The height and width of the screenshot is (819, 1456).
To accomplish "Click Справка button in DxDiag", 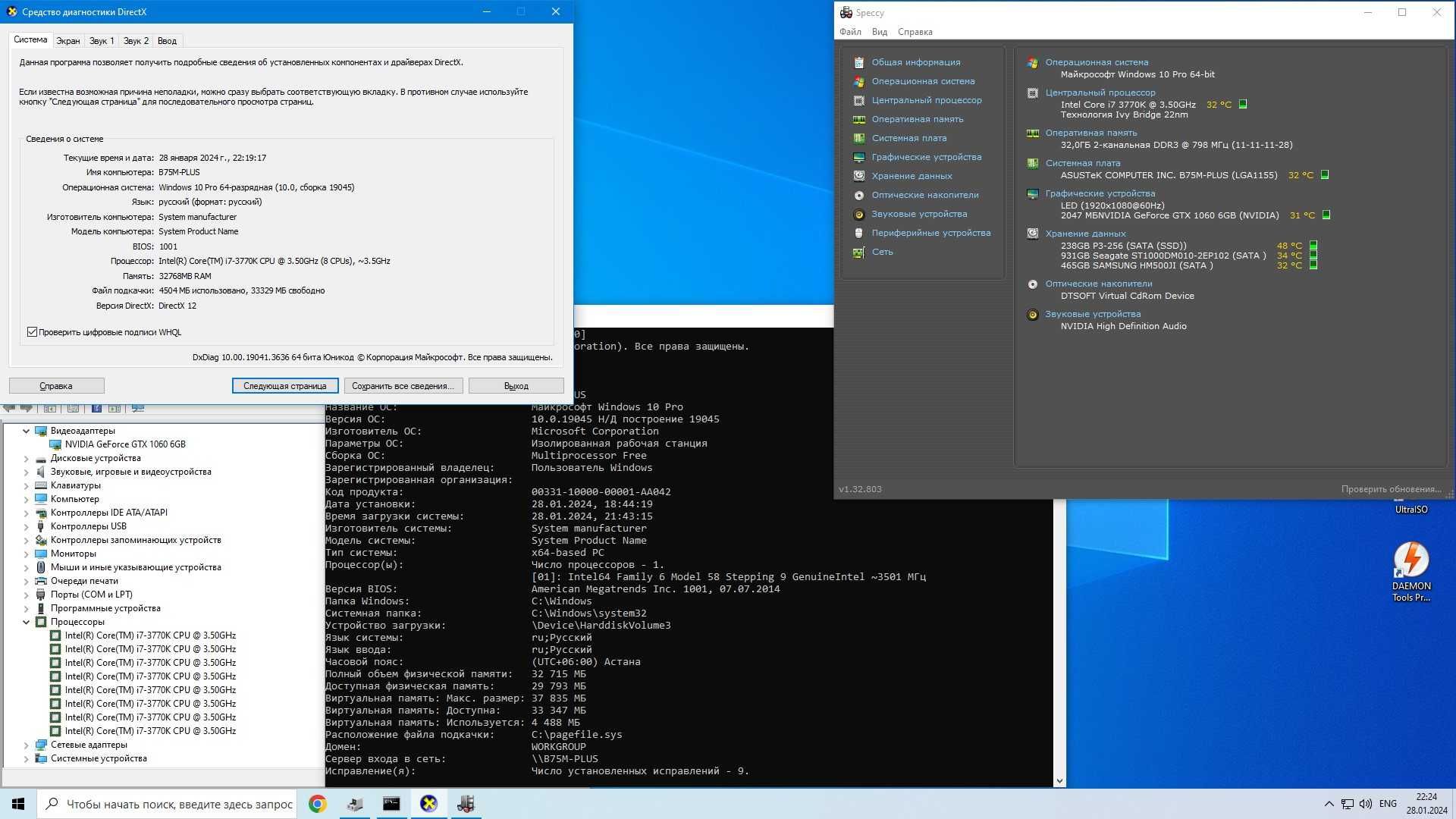I will point(56,386).
